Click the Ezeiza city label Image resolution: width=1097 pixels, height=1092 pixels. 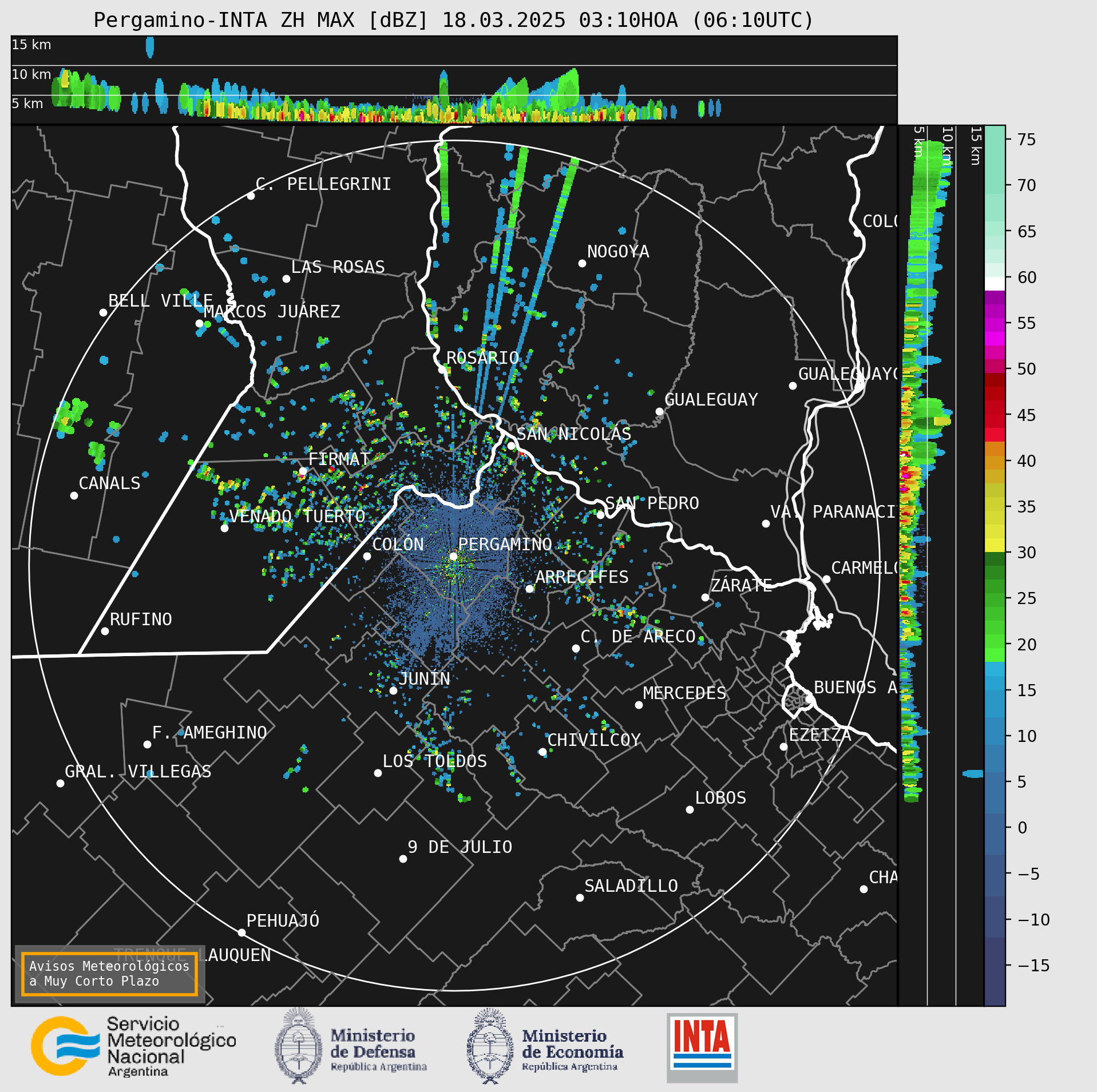[820, 735]
